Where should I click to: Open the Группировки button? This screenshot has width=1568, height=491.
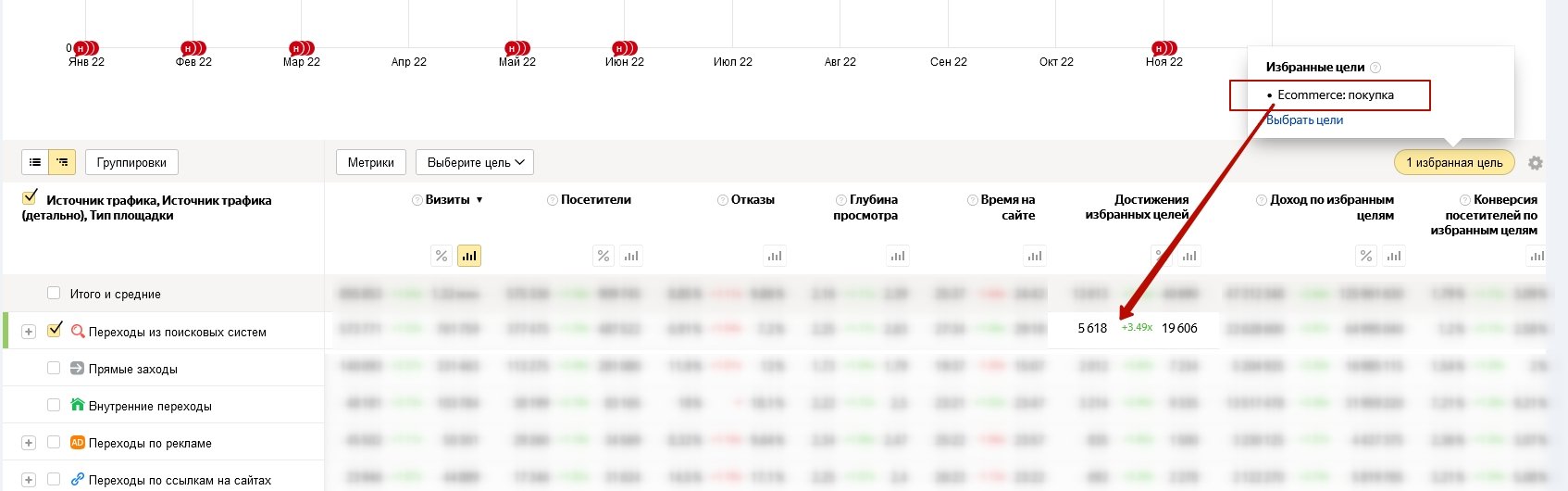[x=131, y=162]
